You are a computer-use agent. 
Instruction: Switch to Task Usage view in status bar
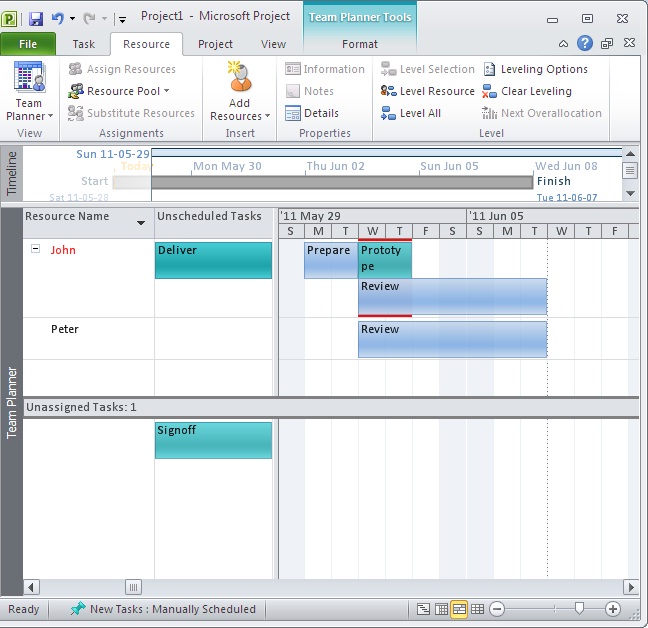441,609
